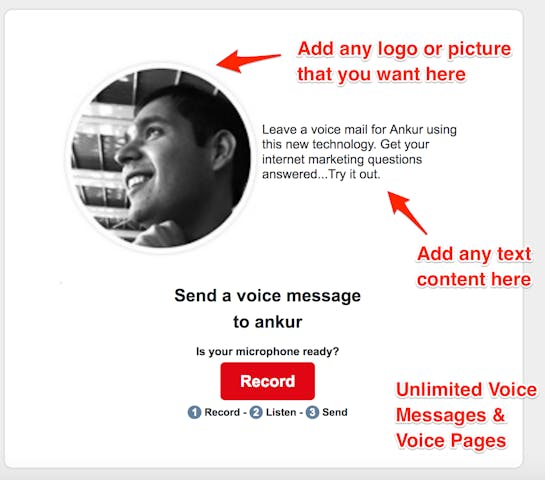Viewport: 545px width, 480px height.
Task: Click the 'that you want here' annotation line
Action: pos(381,74)
